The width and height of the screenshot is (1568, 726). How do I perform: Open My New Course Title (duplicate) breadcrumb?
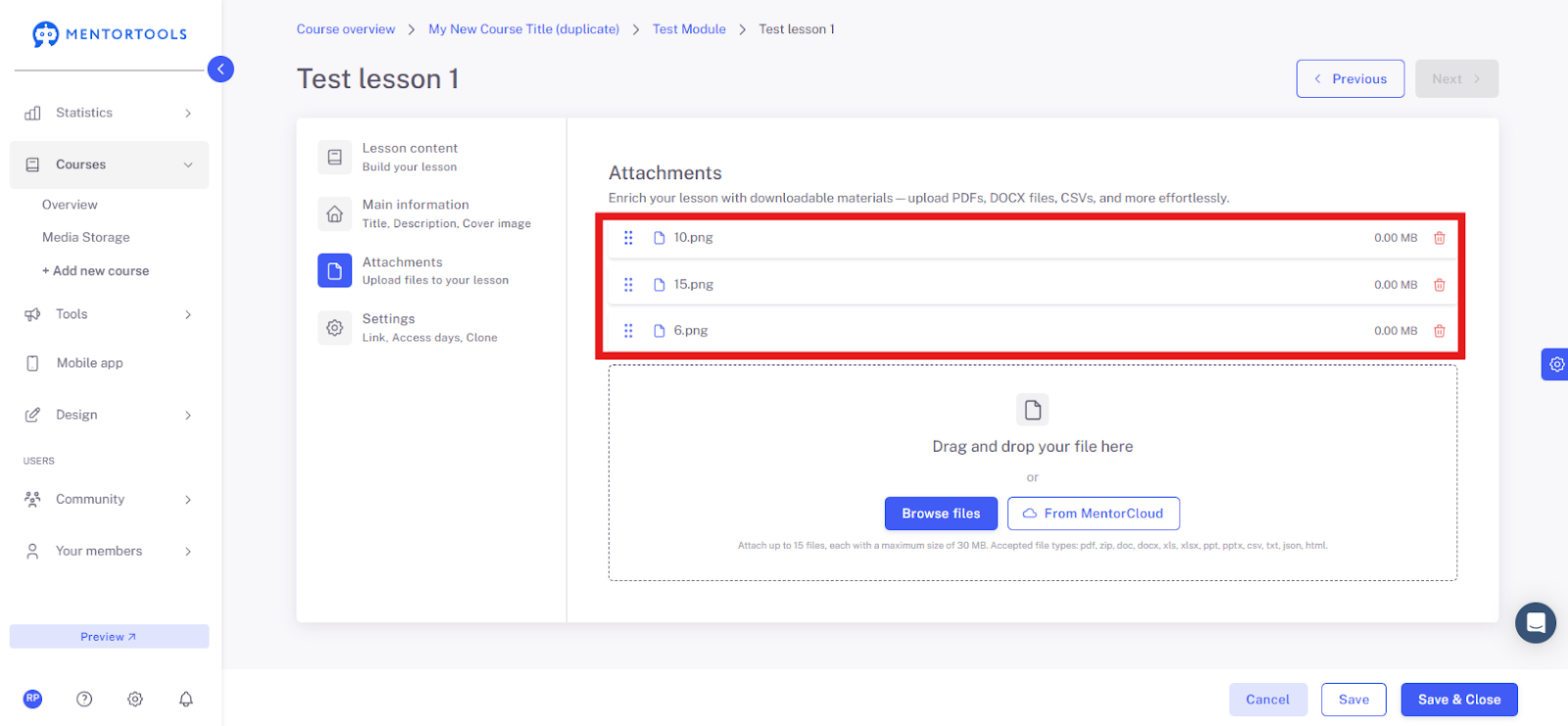pyautogui.click(x=524, y=29)
